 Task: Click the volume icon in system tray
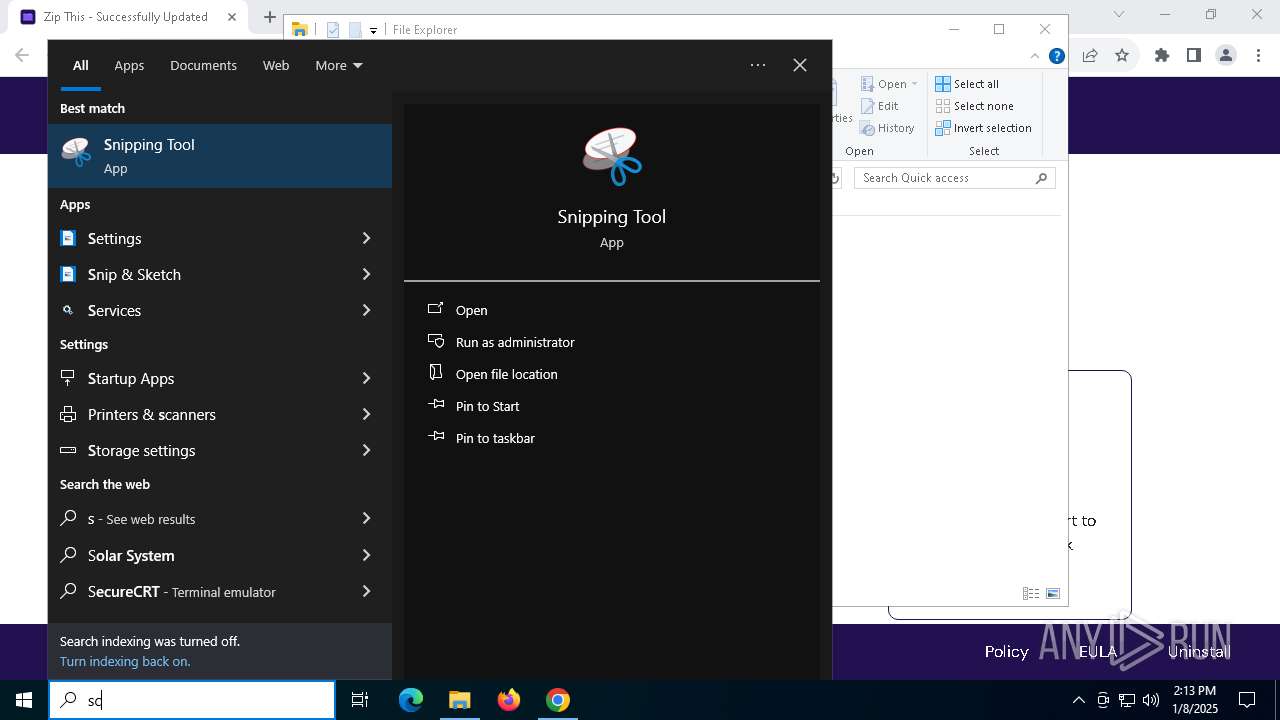[1151, 700]
